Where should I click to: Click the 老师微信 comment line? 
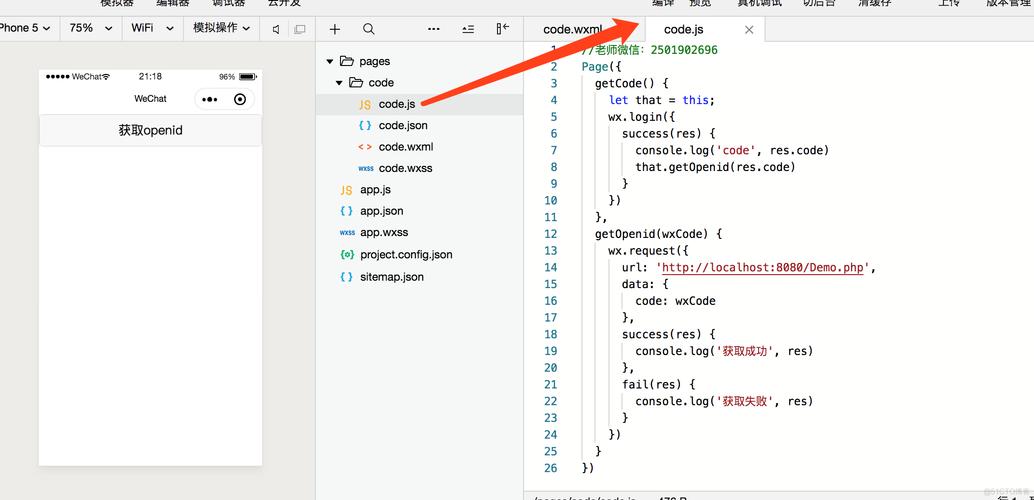coord(650,50)
